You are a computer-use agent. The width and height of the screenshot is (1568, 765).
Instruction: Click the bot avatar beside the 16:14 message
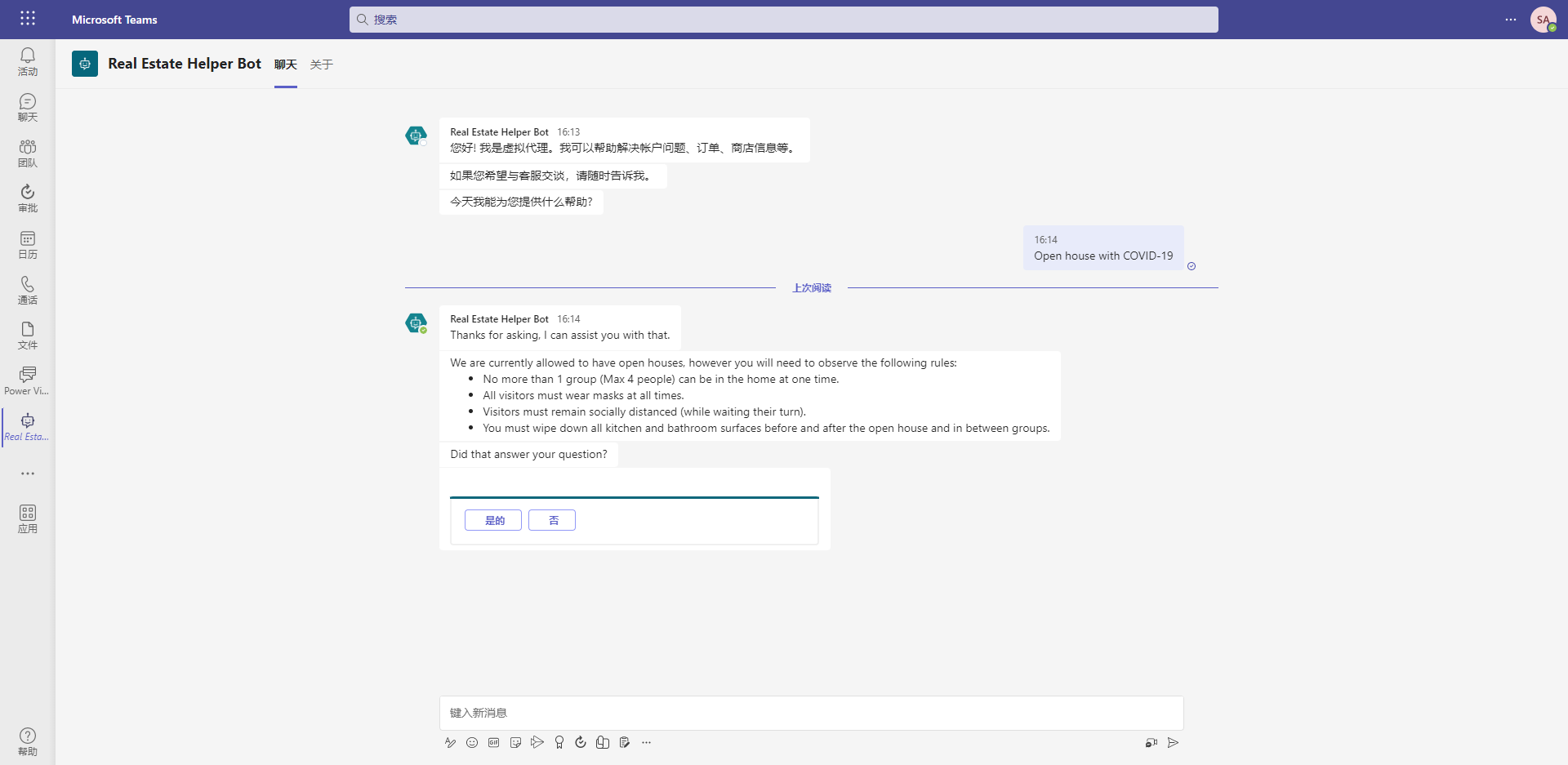[416, 323]
